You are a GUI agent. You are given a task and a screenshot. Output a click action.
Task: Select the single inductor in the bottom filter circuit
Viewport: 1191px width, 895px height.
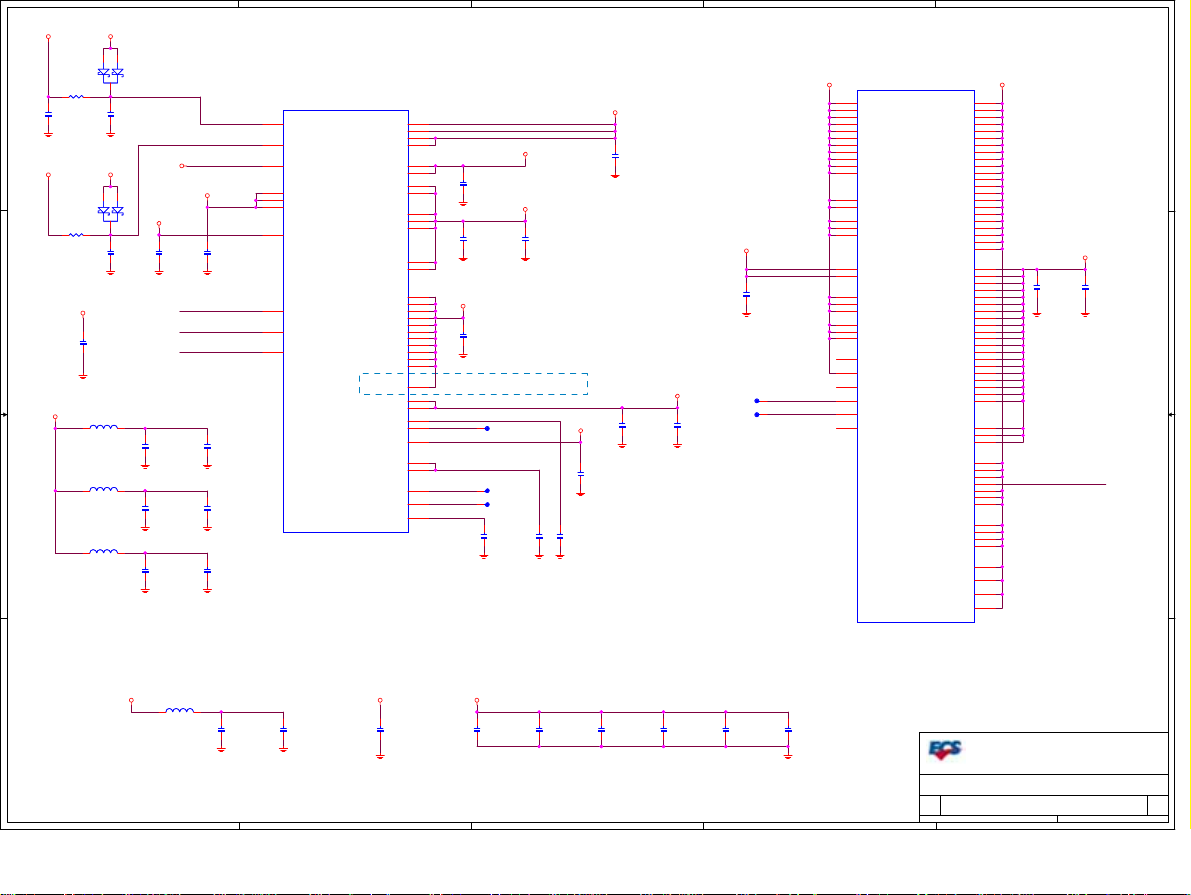pyautogui.click(x=180, y=710)
